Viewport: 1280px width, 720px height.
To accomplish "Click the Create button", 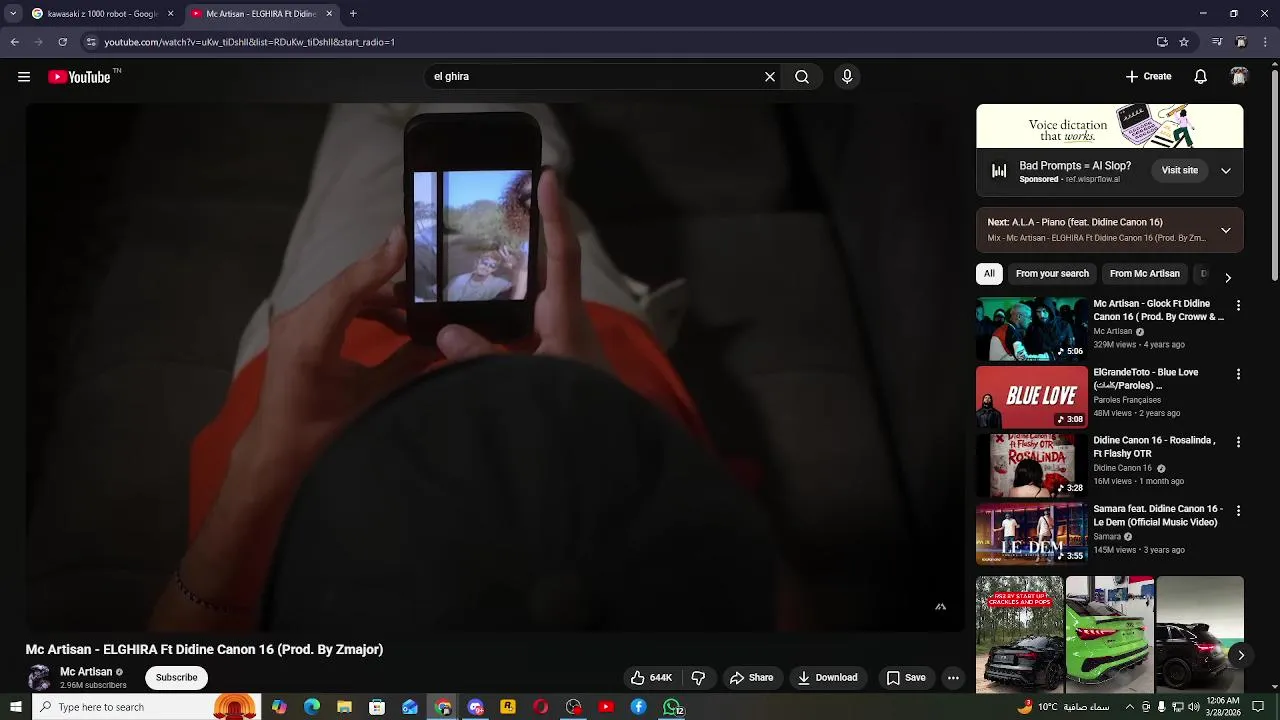I will click(x=1148, y=77).
